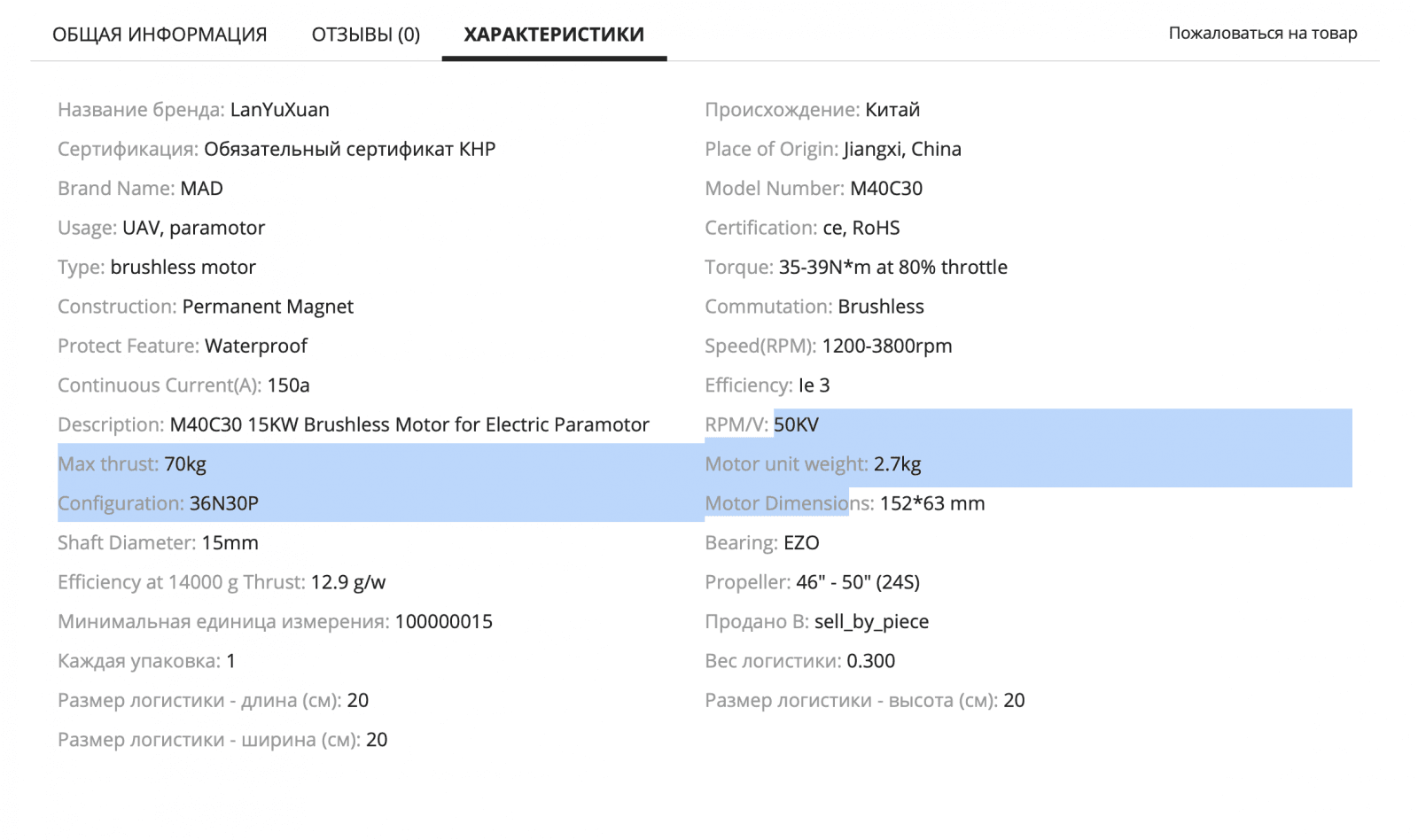1418x840 pixels.
Task: Click the Shaft Diameter 15mm value
Action: (x=230, y=543)
